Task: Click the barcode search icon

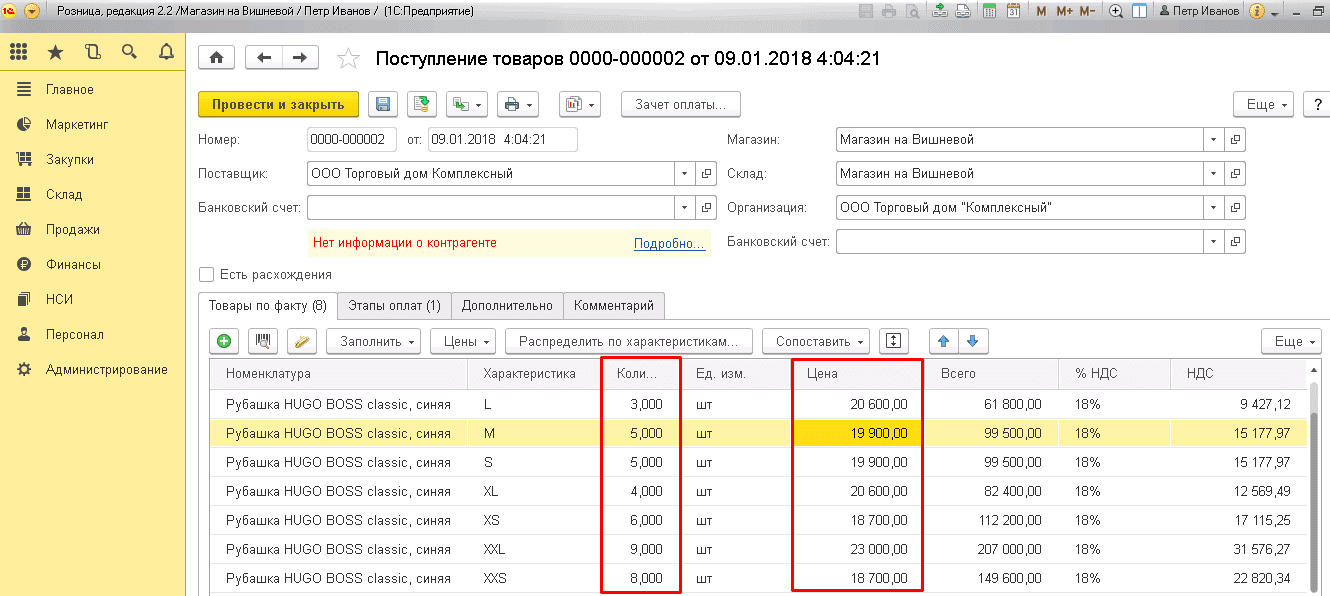Action: click(263, 341)
